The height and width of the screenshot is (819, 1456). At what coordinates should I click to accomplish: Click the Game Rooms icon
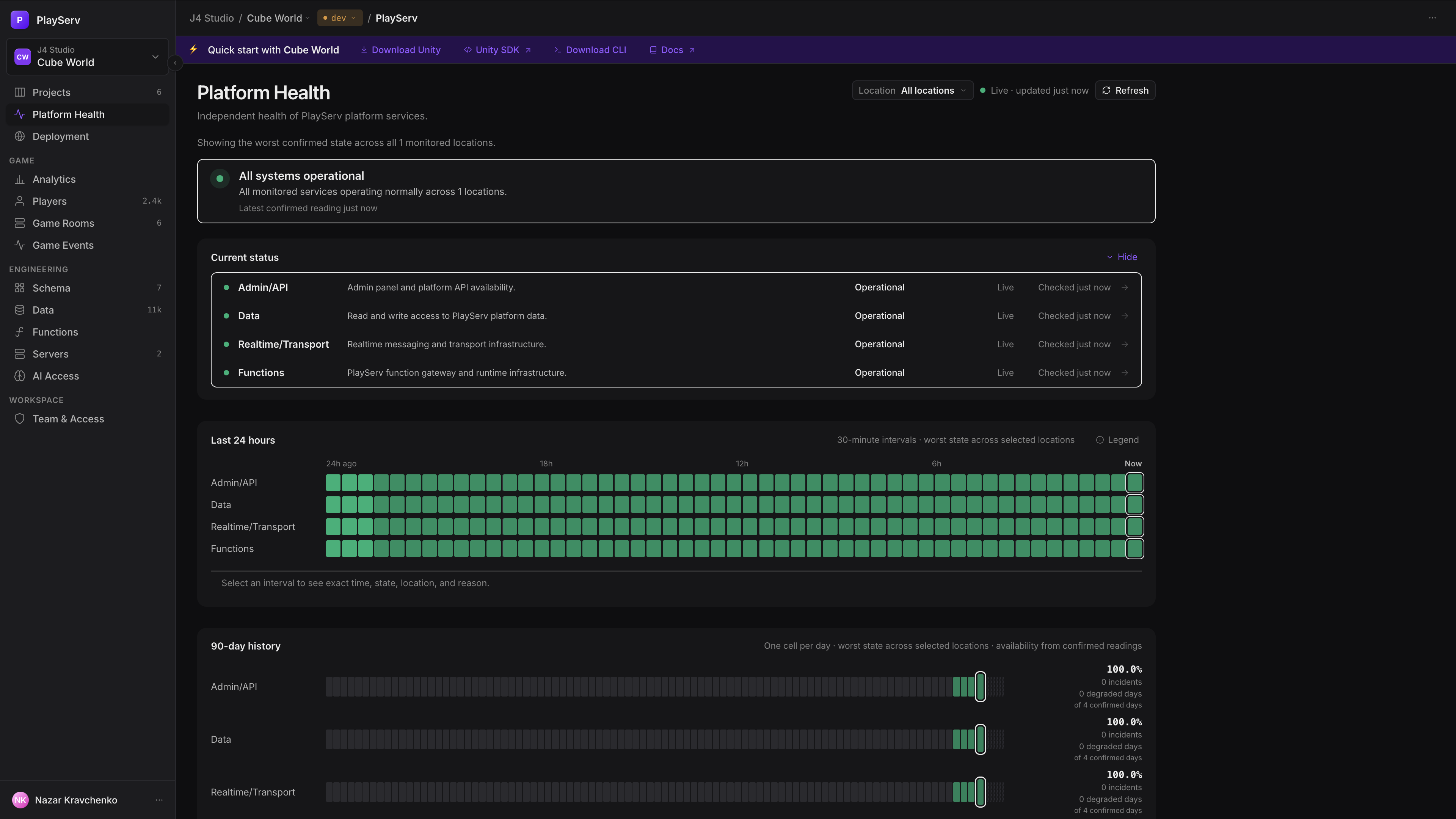point(20,223)
